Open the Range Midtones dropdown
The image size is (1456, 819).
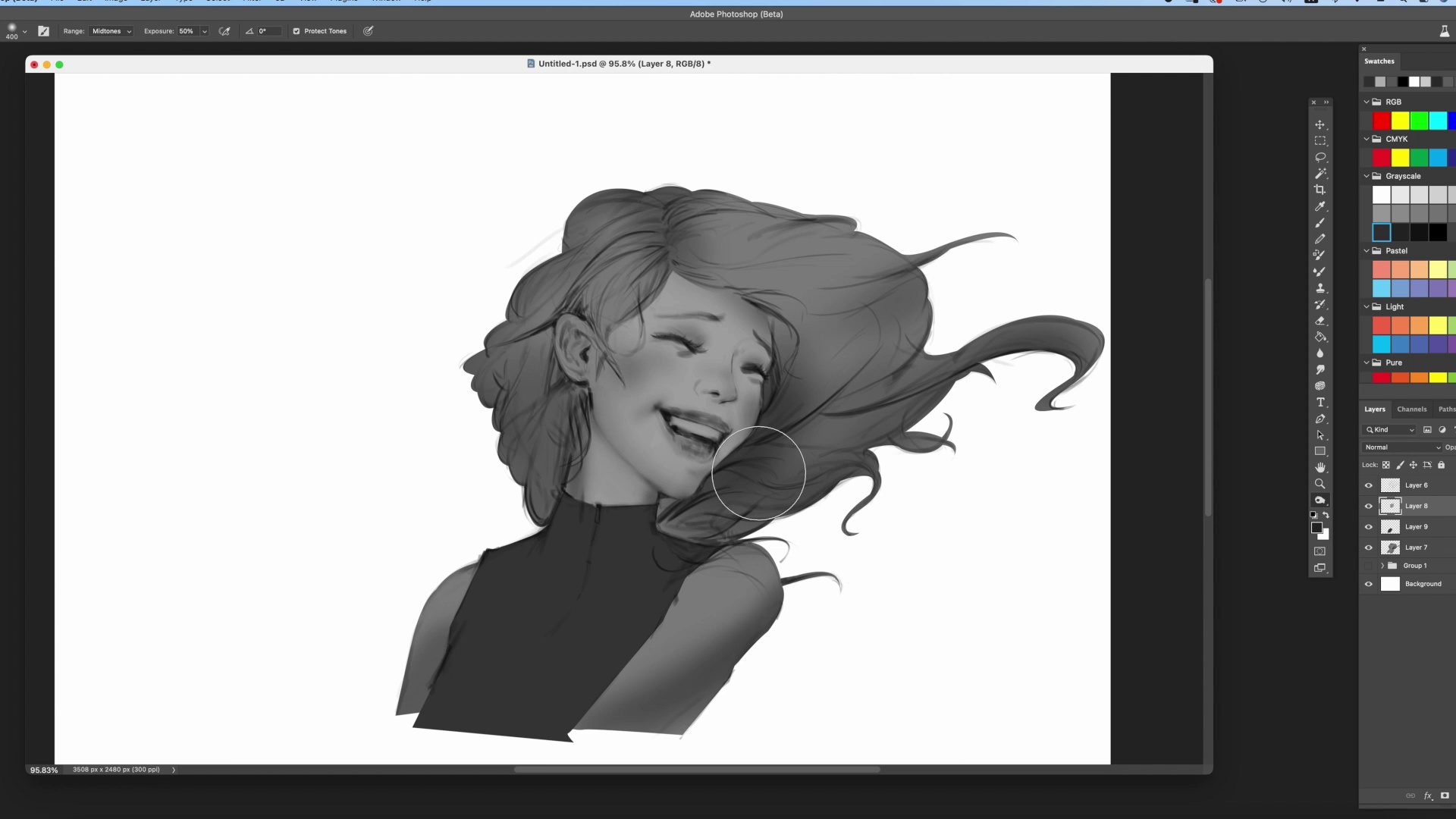click(x=111, y=31)
